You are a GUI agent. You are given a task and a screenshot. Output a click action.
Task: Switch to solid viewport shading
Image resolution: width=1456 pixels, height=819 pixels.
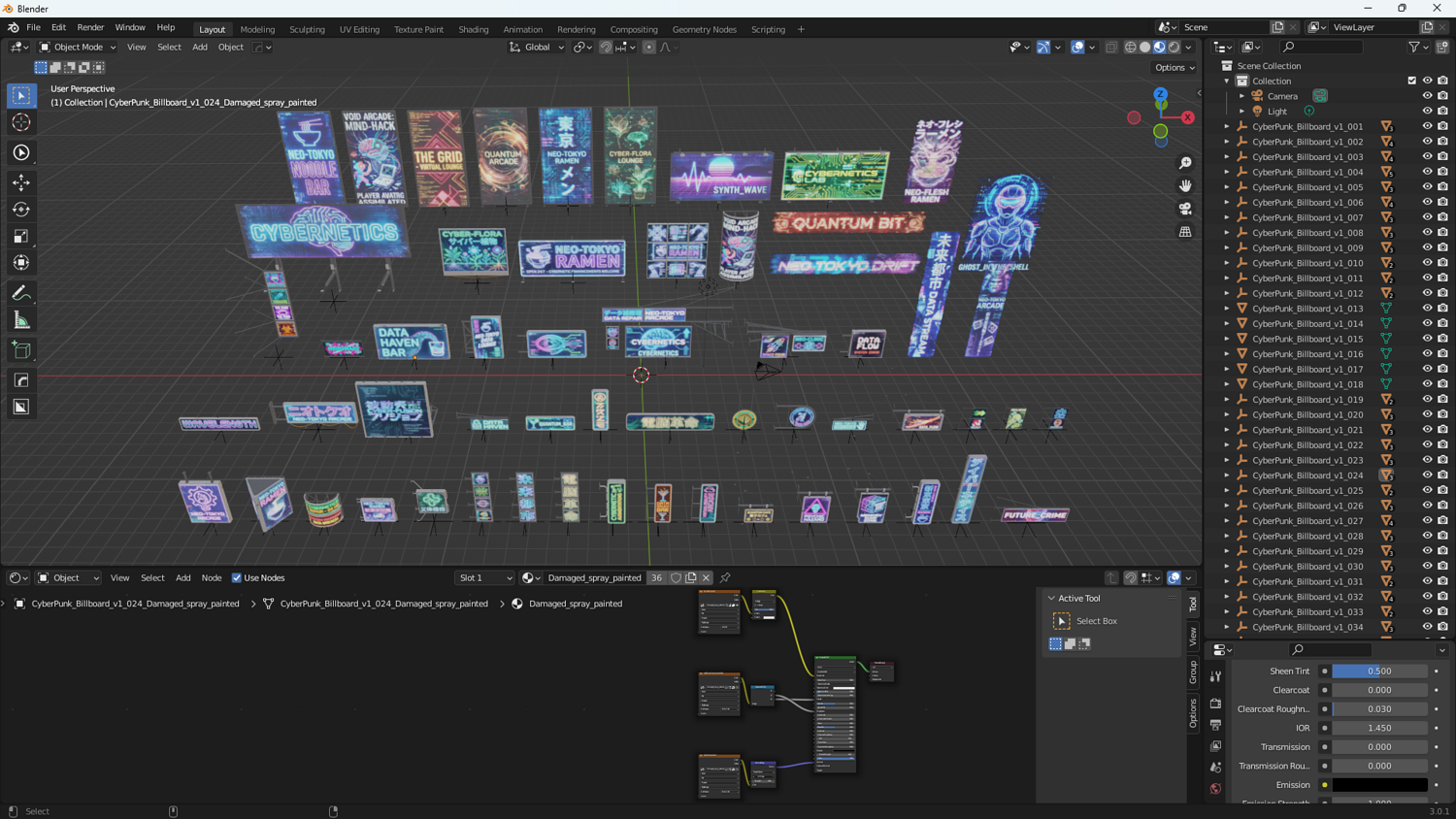(x=1145, y=47)
